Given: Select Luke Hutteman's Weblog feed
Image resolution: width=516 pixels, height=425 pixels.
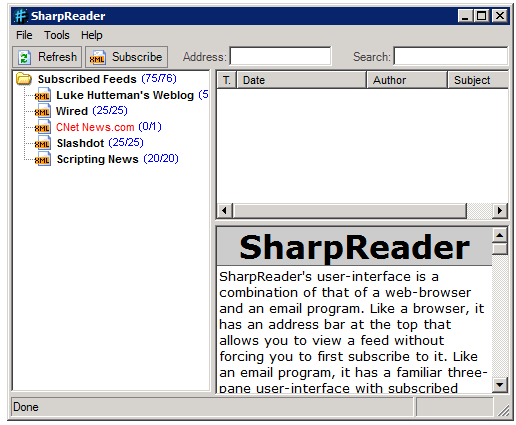Looking at the screenshot, I should 125,95.
